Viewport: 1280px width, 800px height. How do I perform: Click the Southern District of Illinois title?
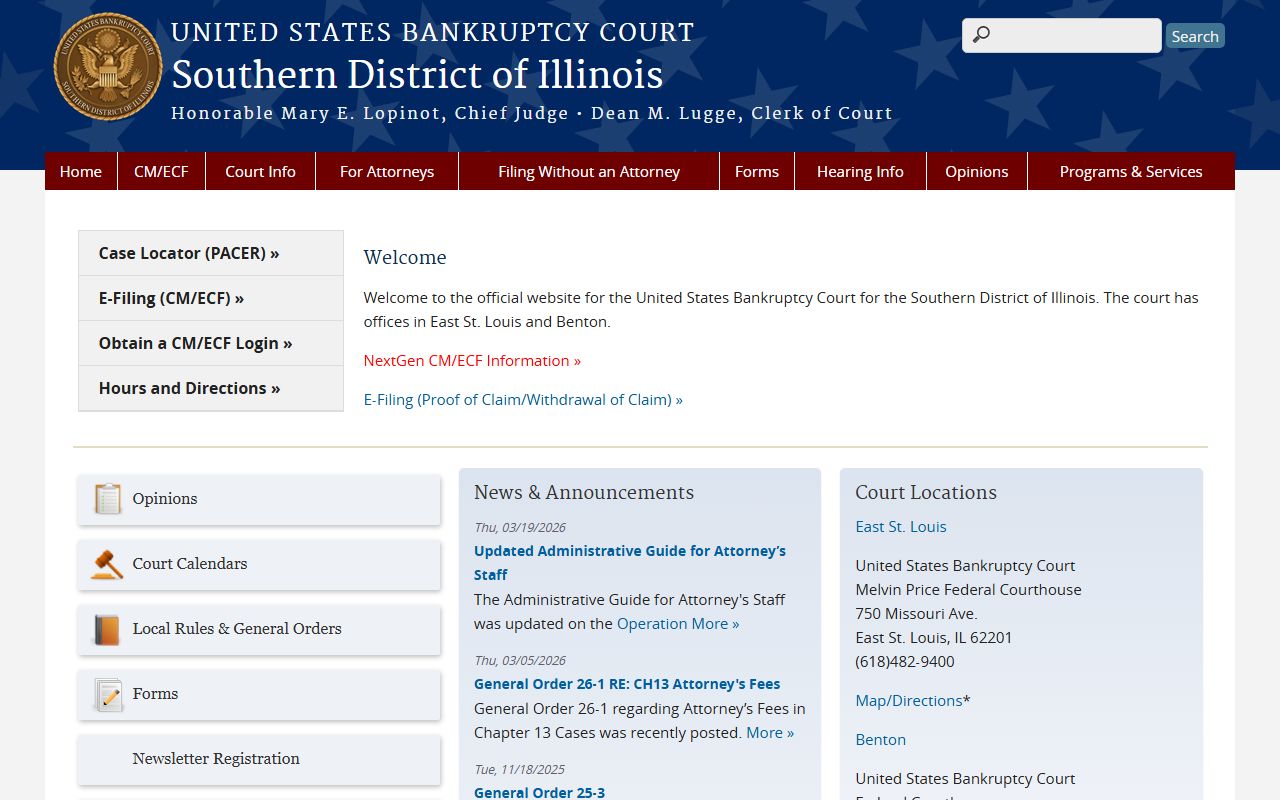pos(417,75)
